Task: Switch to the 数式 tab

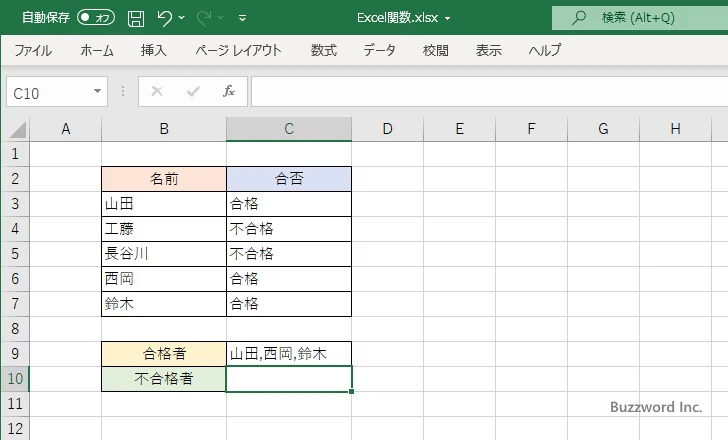Action: [324, 50]
